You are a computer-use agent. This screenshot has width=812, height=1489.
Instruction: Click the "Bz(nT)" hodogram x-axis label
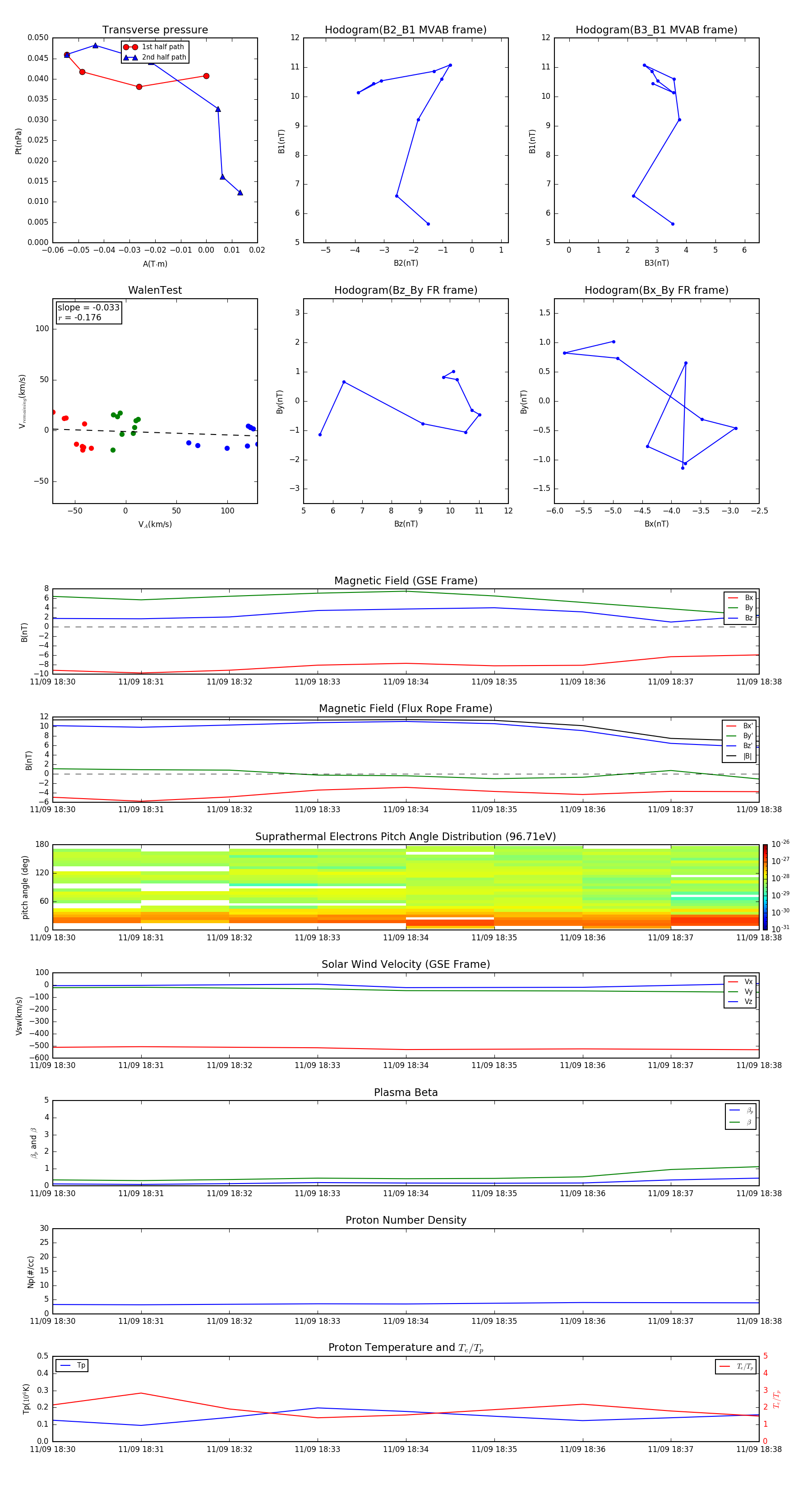pyautogui.click(x=406, y=524)
